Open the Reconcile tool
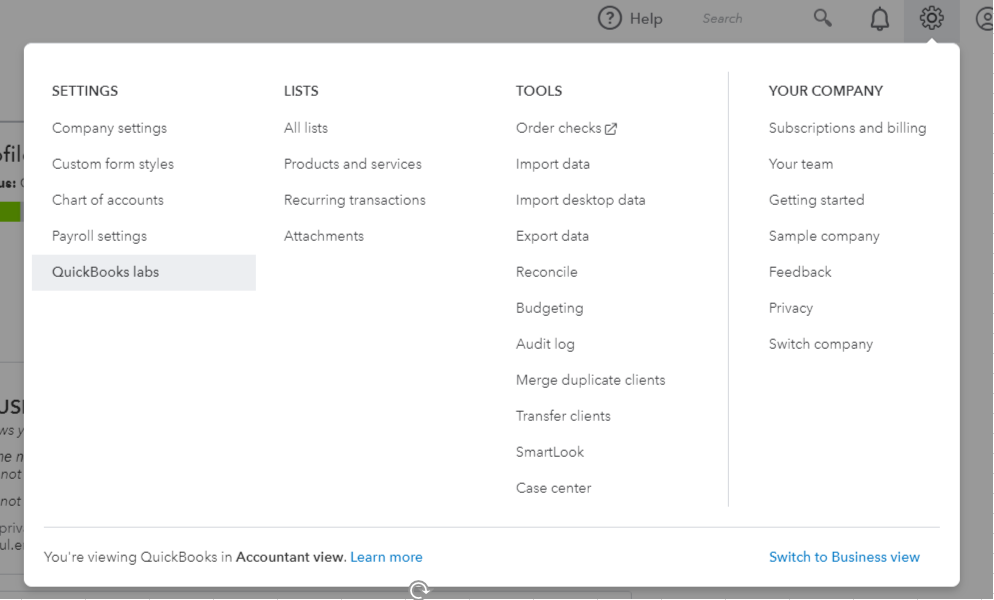Viewport: 994px width, 600px height. point(546,272)
